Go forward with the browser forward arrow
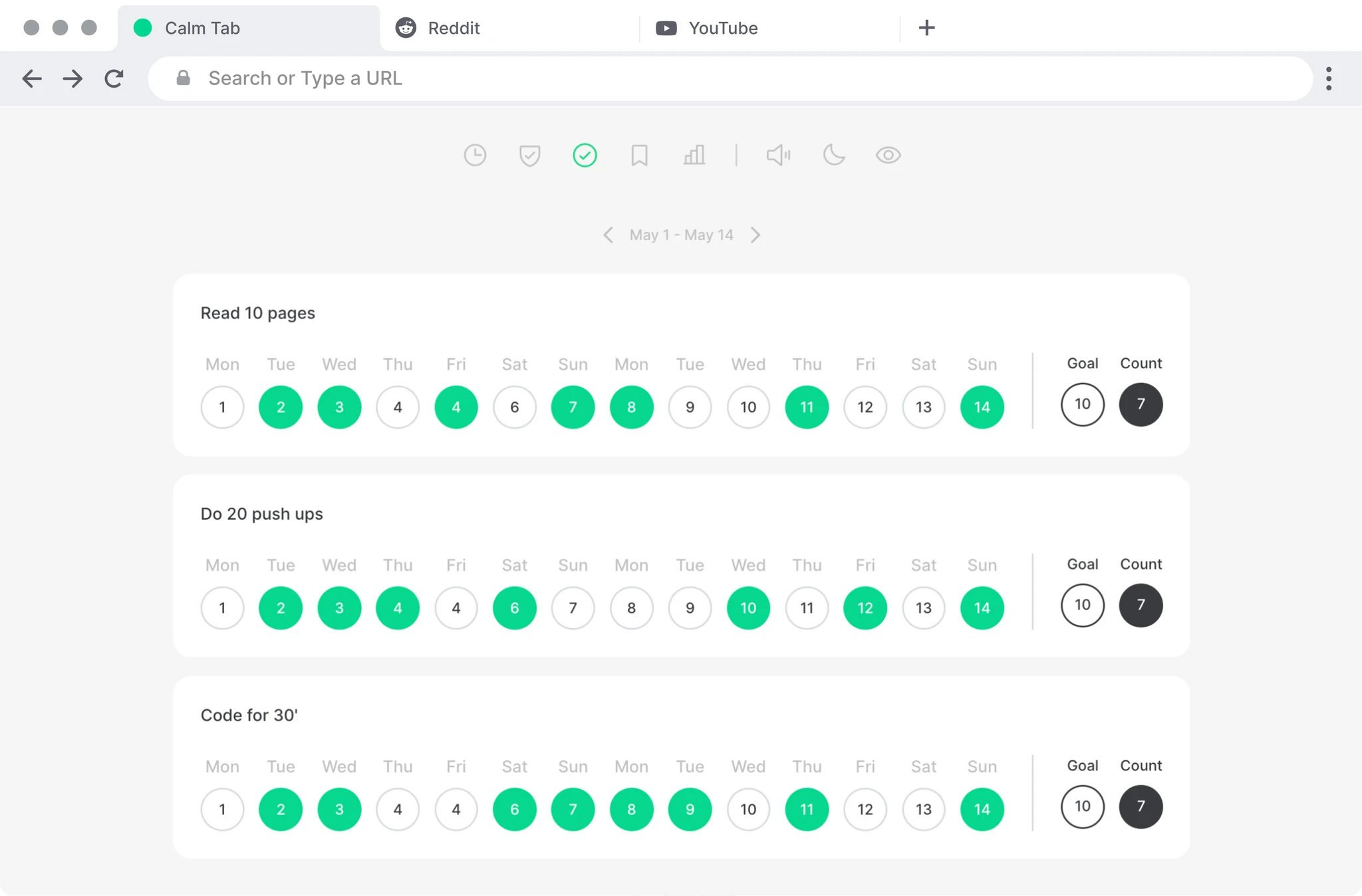 coord(72,78)
